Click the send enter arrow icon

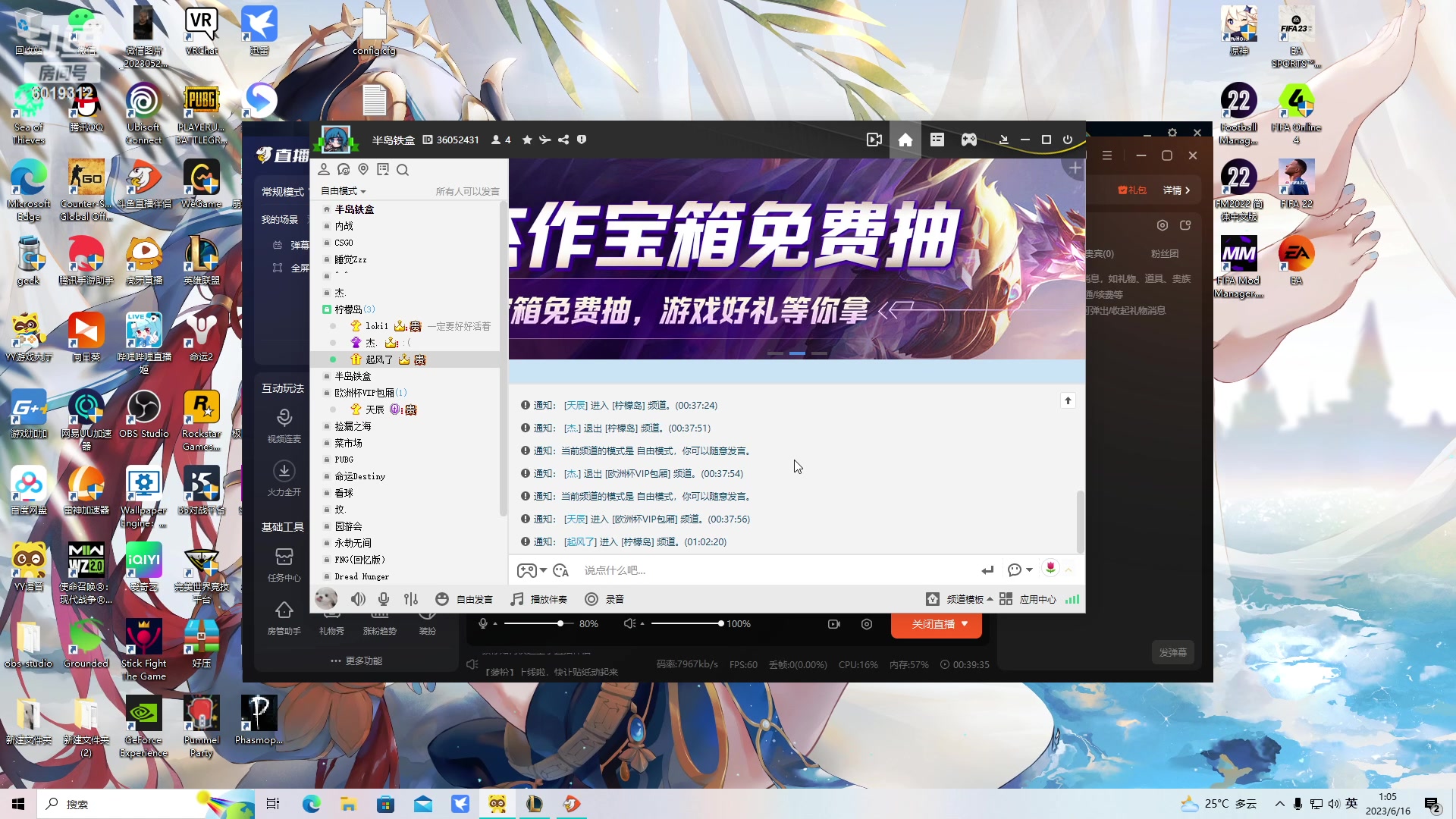(x=987, y=570)
